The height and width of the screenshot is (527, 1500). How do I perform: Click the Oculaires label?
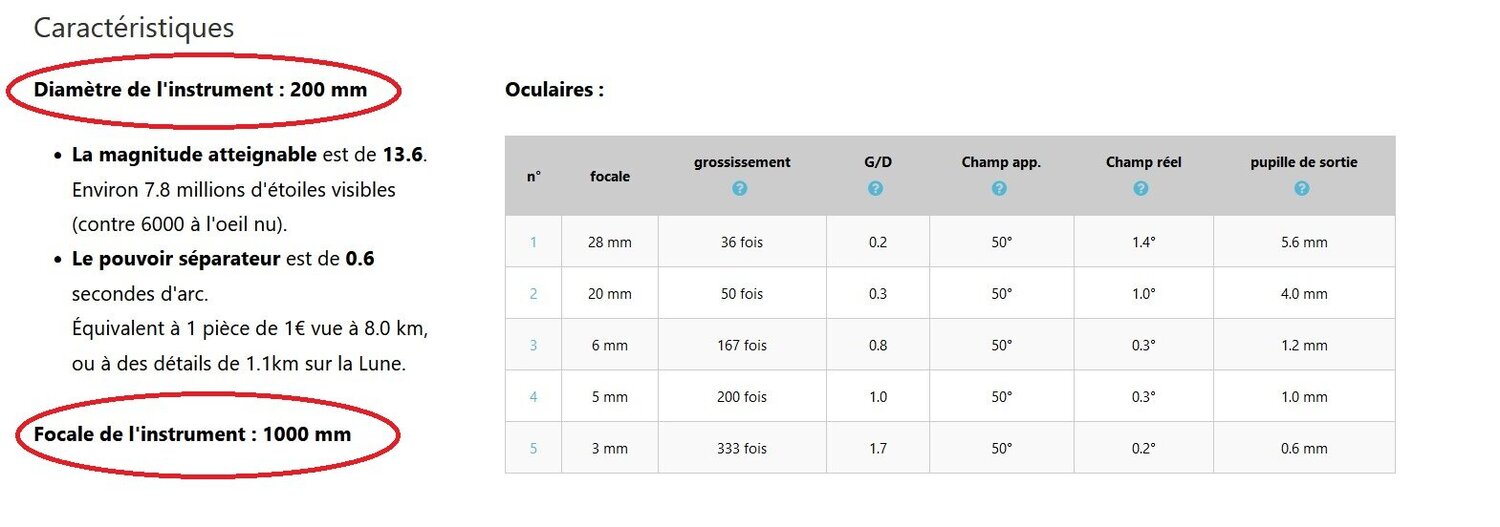[x=554, y=90]
